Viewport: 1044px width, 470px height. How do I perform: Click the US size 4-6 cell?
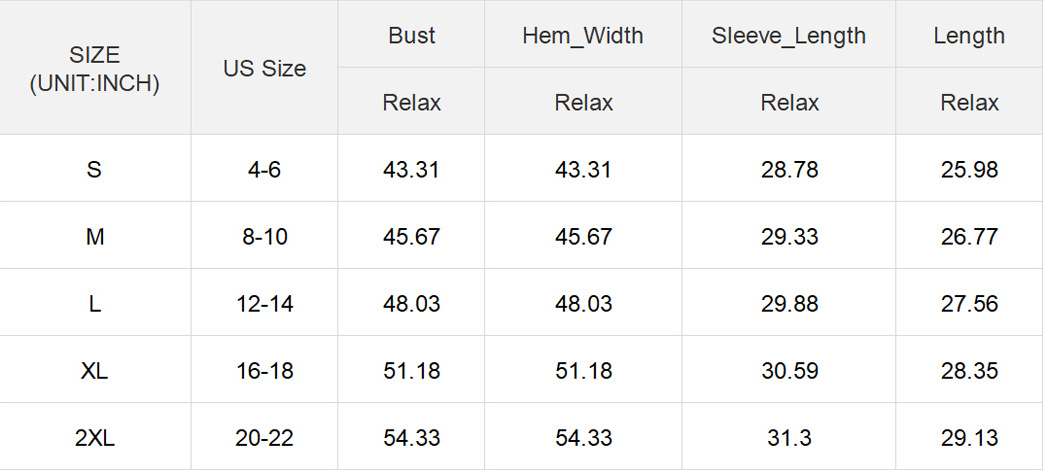coord(264,170)
